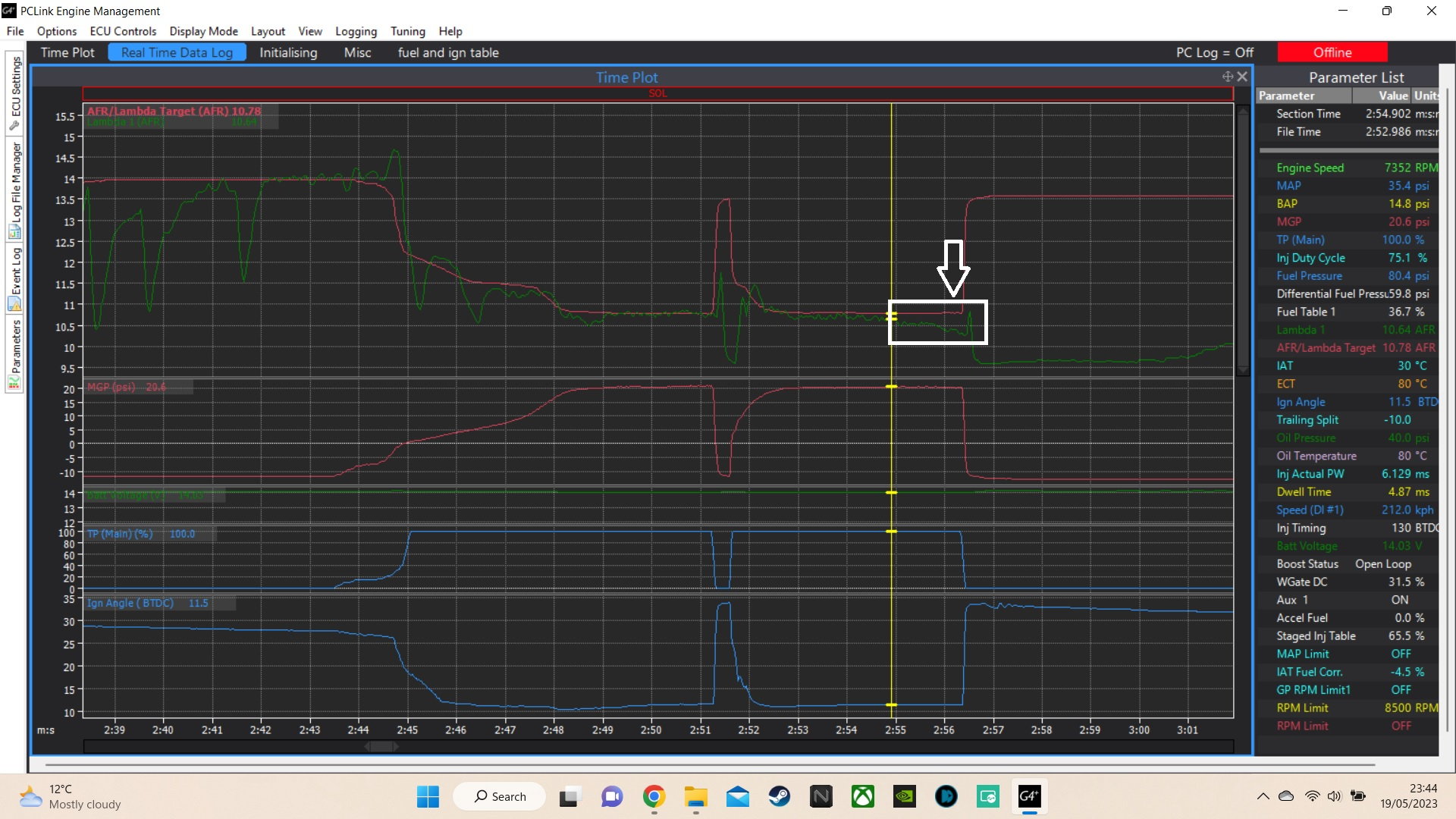Select the Inj Duty Cycle parameter row
This screenshot has width=1456, height=819.
tap(1348, 258)
